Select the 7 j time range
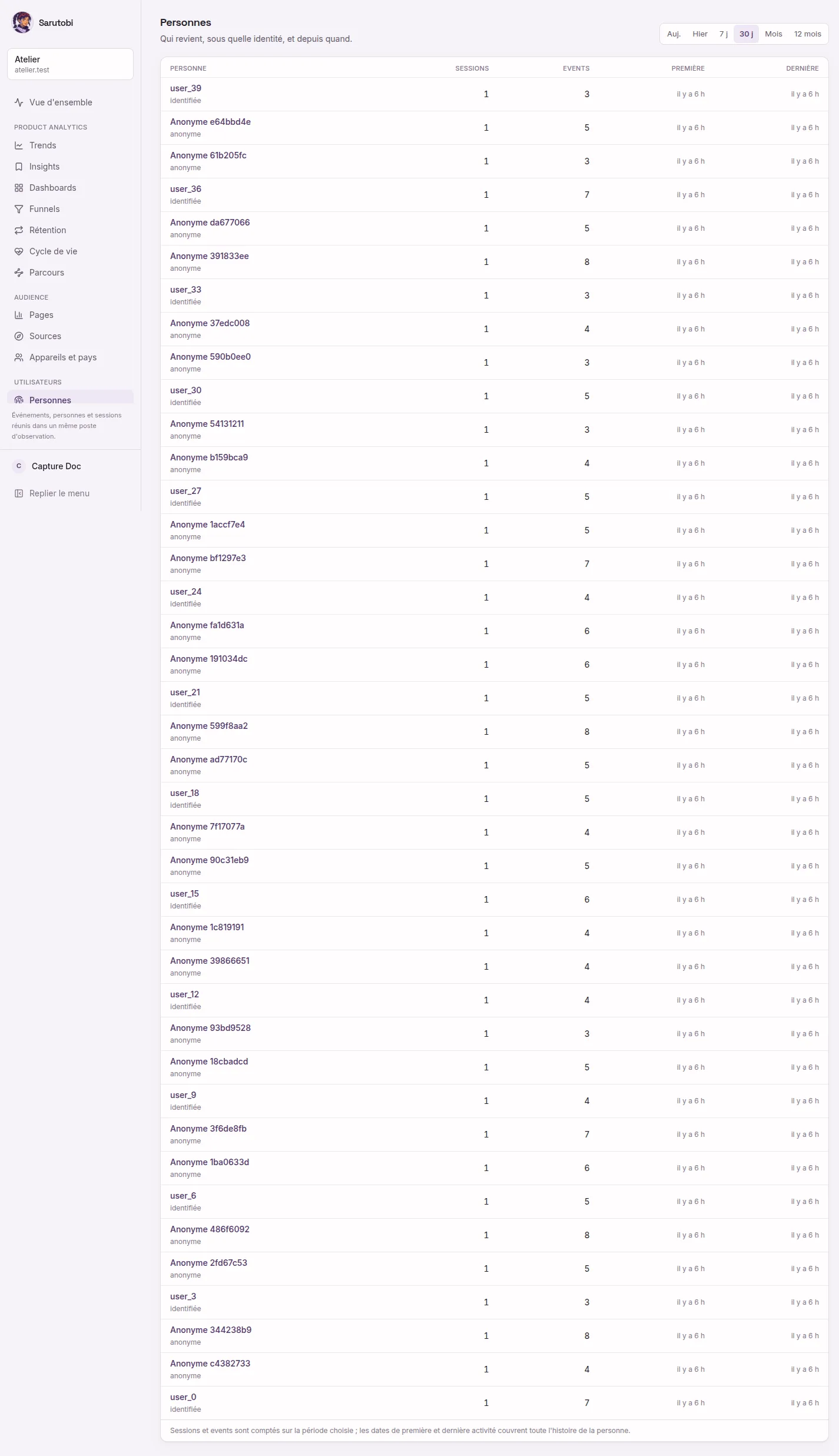Image resolution: width=839 pixels, height=1456 pixels. pos(723,34)
